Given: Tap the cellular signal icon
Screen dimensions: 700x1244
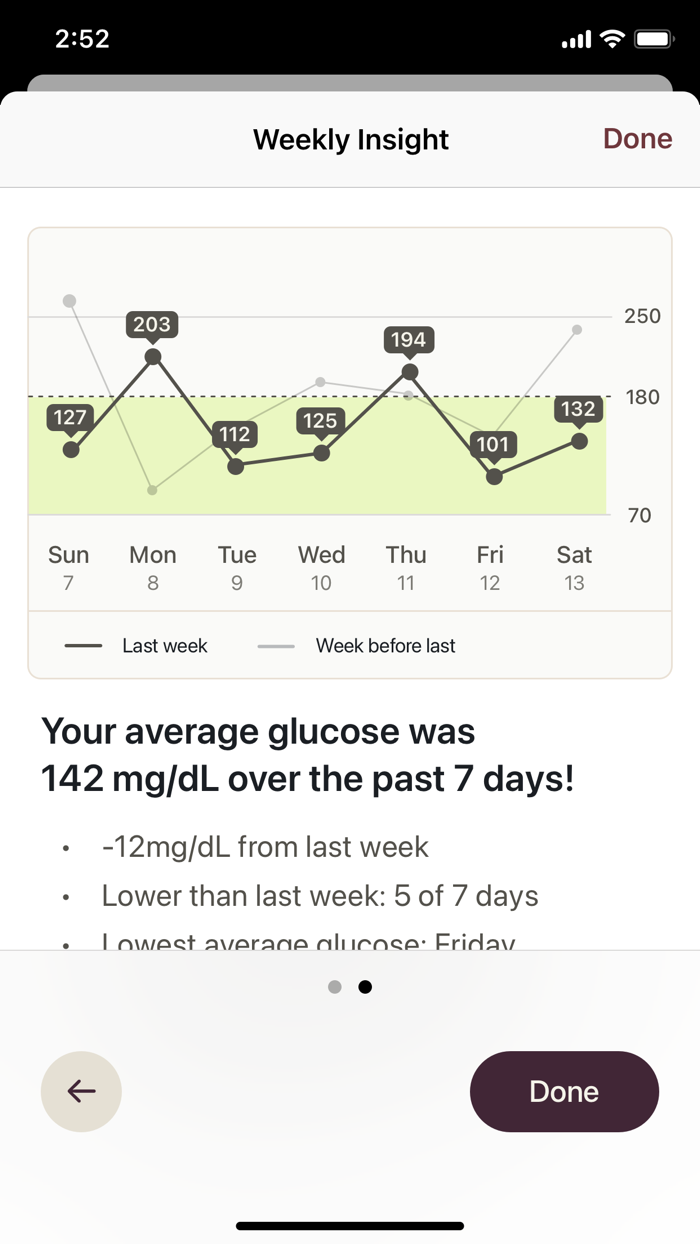Looking at the screenshot, I should point(577,39).
